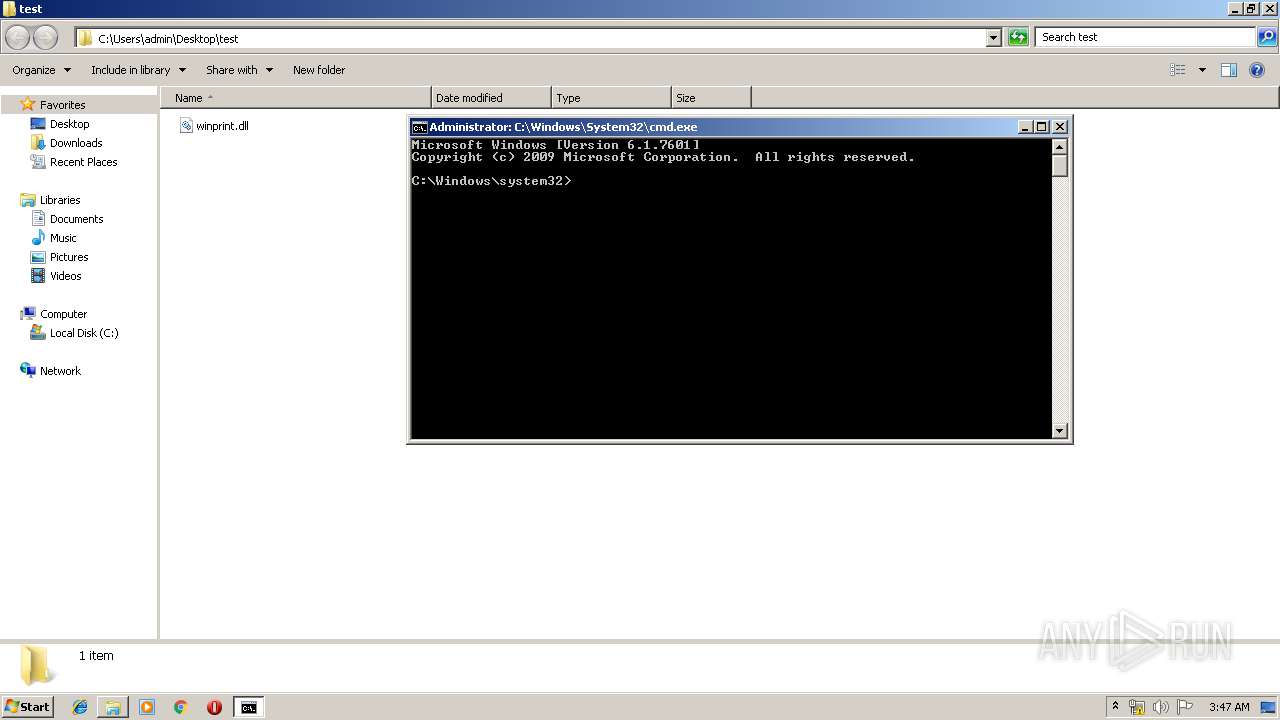1280x720 pixels.
Task: Click the green Refresh button beside address bar
Action: pos(1018,37)
